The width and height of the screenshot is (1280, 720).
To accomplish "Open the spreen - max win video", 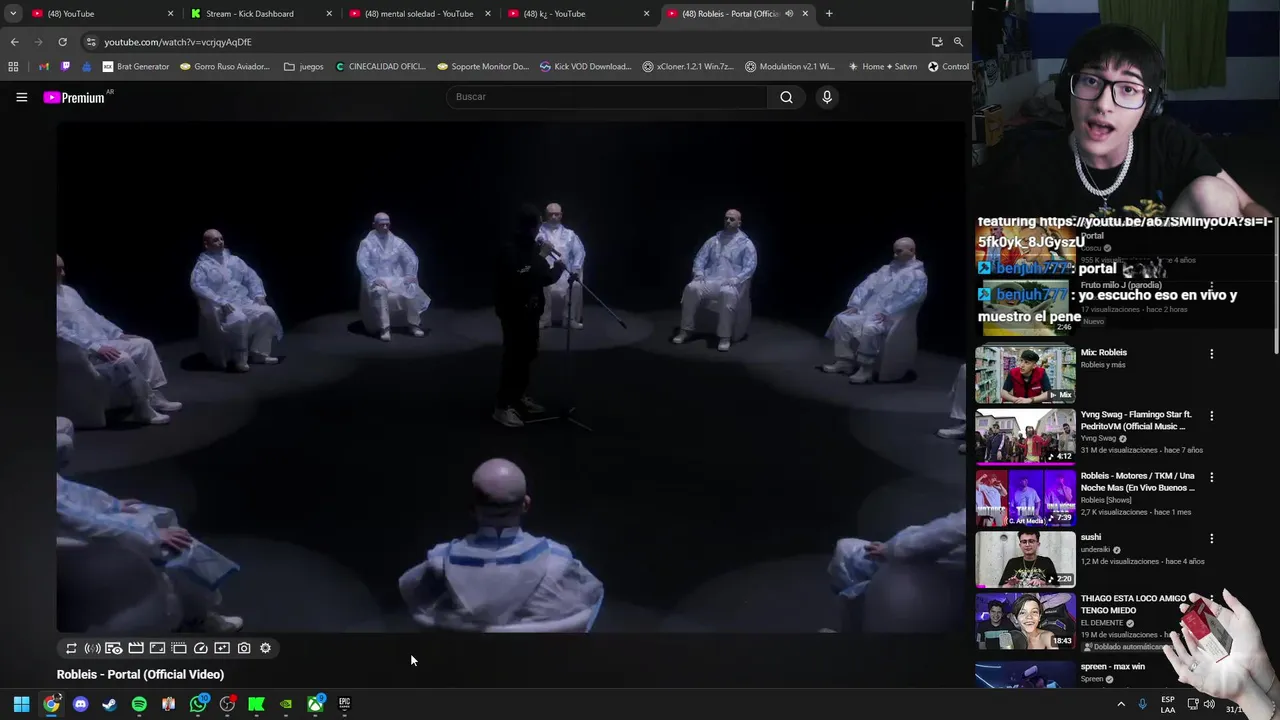I will pos(1113,666).
